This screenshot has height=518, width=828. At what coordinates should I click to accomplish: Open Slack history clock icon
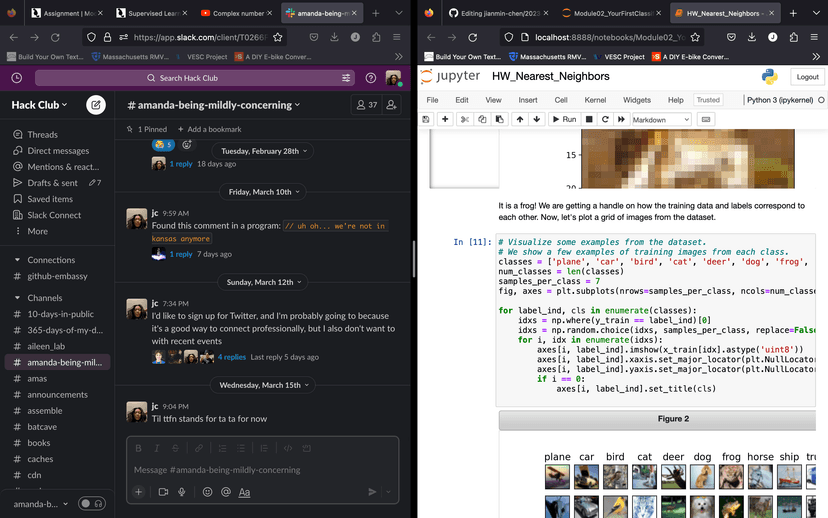pos(17,78)
